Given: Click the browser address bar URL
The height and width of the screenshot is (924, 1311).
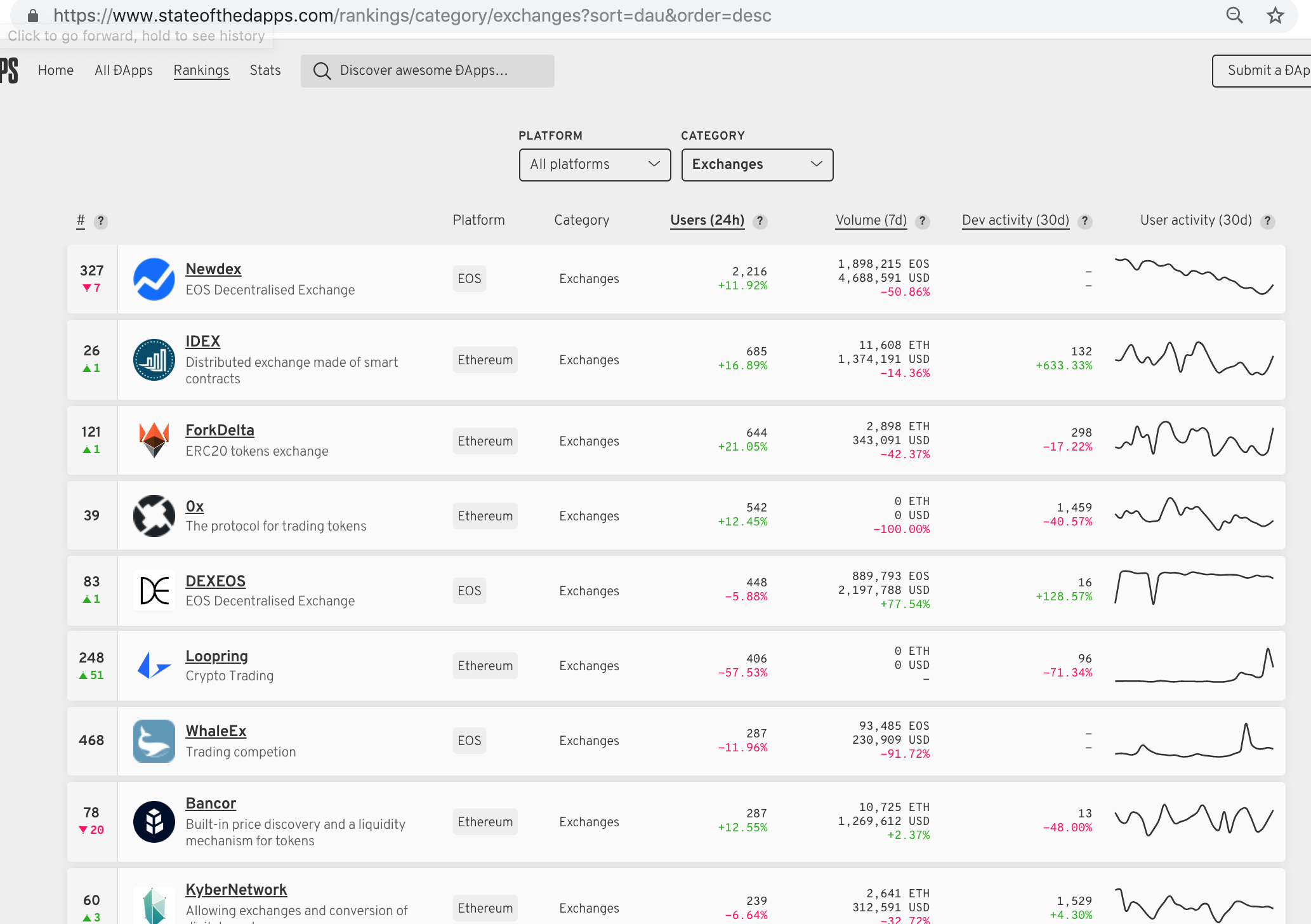Looking at the screenshot, I should click(x=412, y=15).
